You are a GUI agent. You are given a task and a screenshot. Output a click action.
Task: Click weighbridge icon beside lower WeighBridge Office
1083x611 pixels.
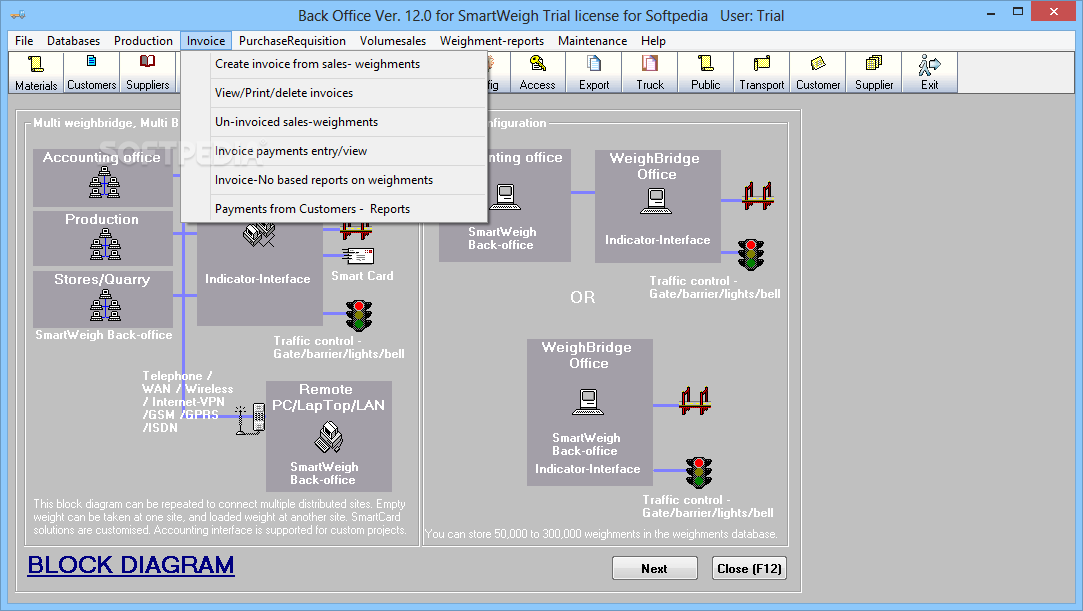(x=695, y=400)
